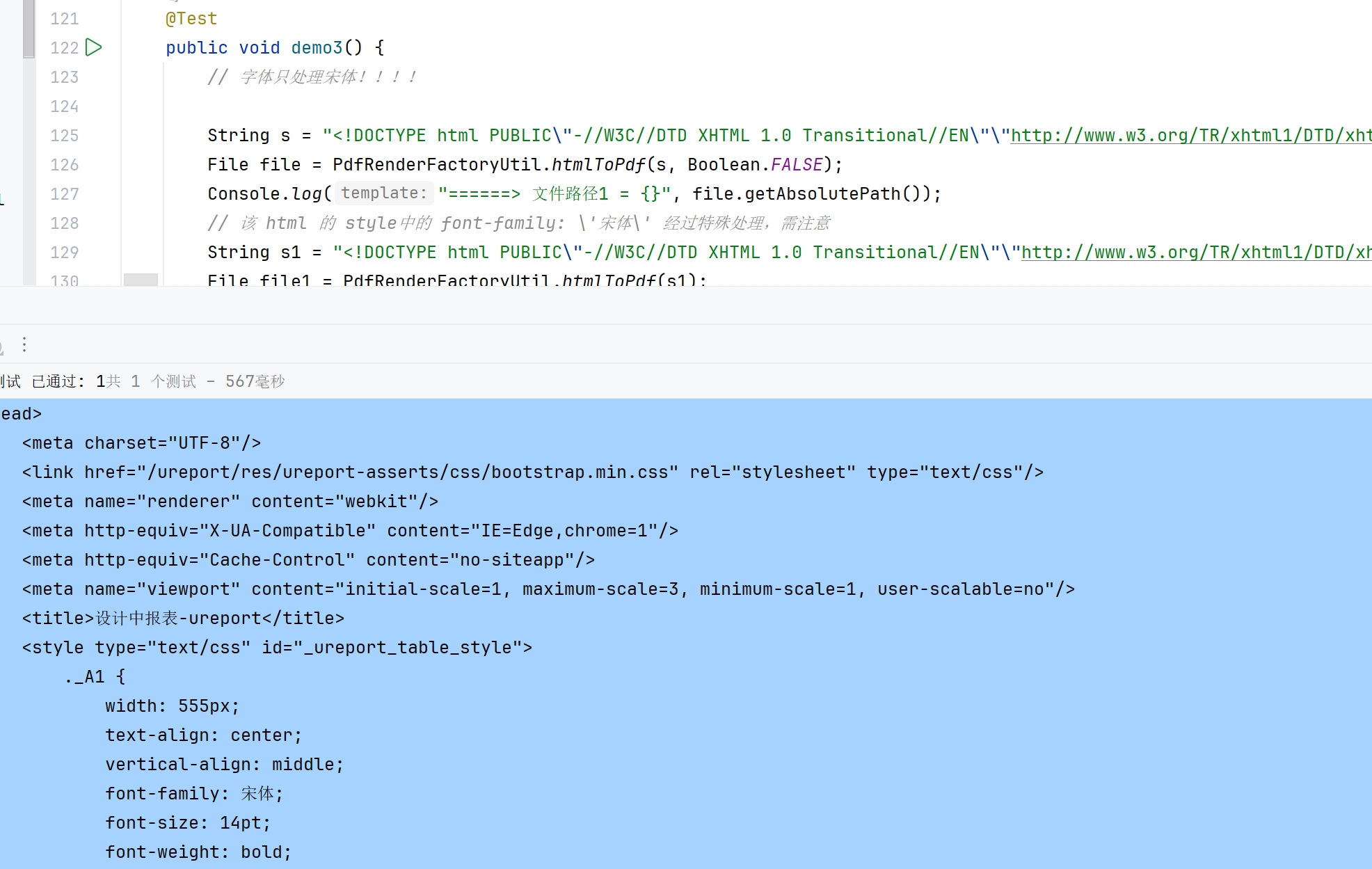Click the horizontal scrollbar thumb below line 129
1372x869 pixels.
click(x=141, y=280)
